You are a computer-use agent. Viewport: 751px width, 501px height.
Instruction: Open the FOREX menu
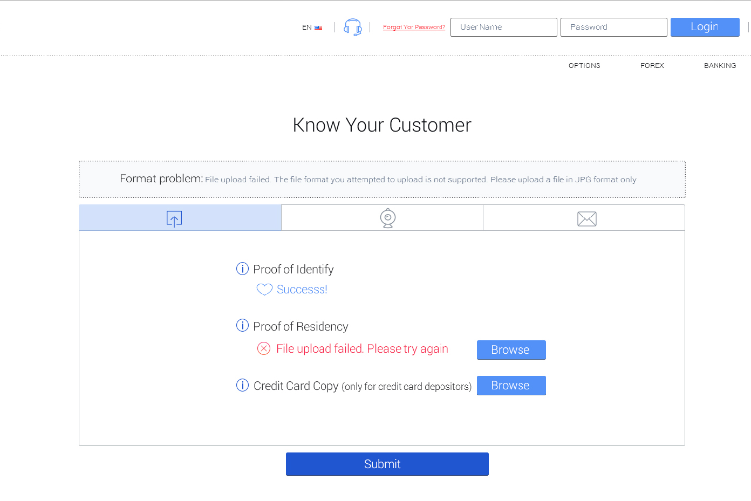(652, 66)
